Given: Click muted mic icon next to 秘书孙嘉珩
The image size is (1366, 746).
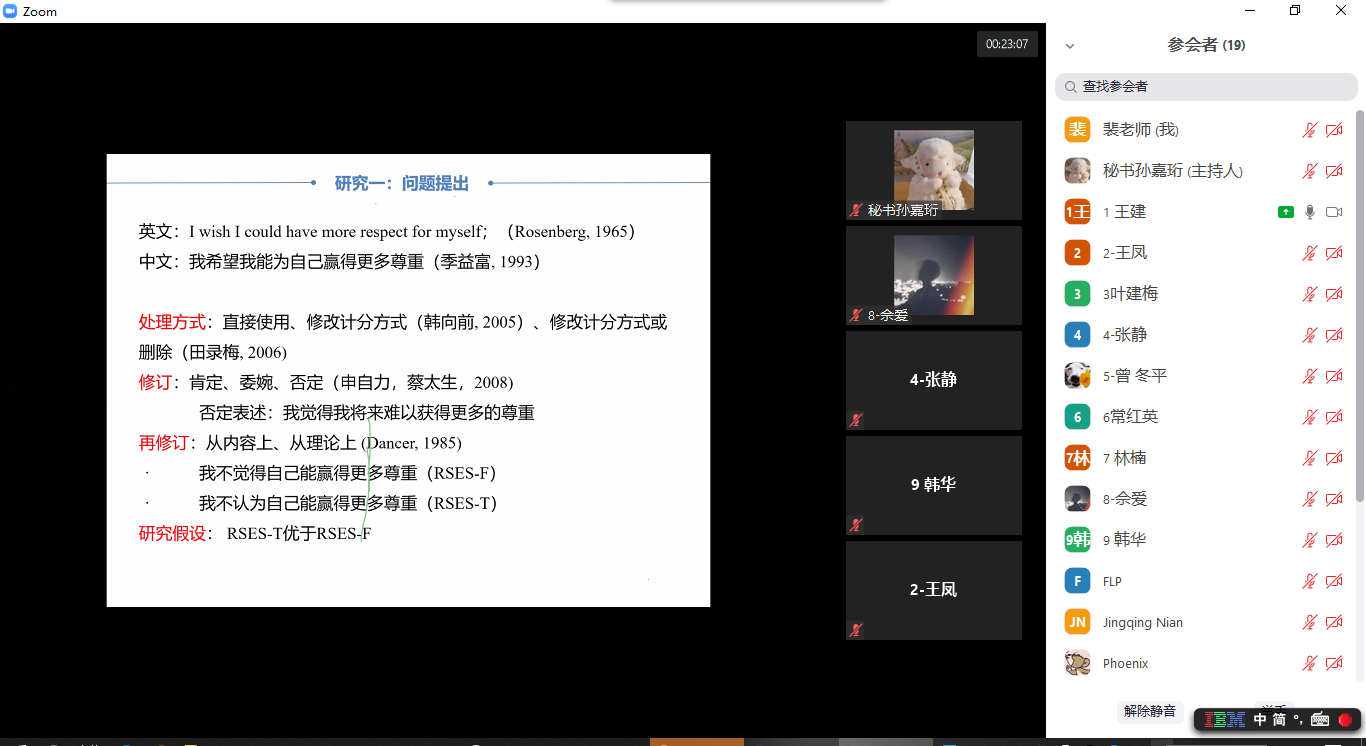Looking at the screenshot, I should pos(1310,171).
